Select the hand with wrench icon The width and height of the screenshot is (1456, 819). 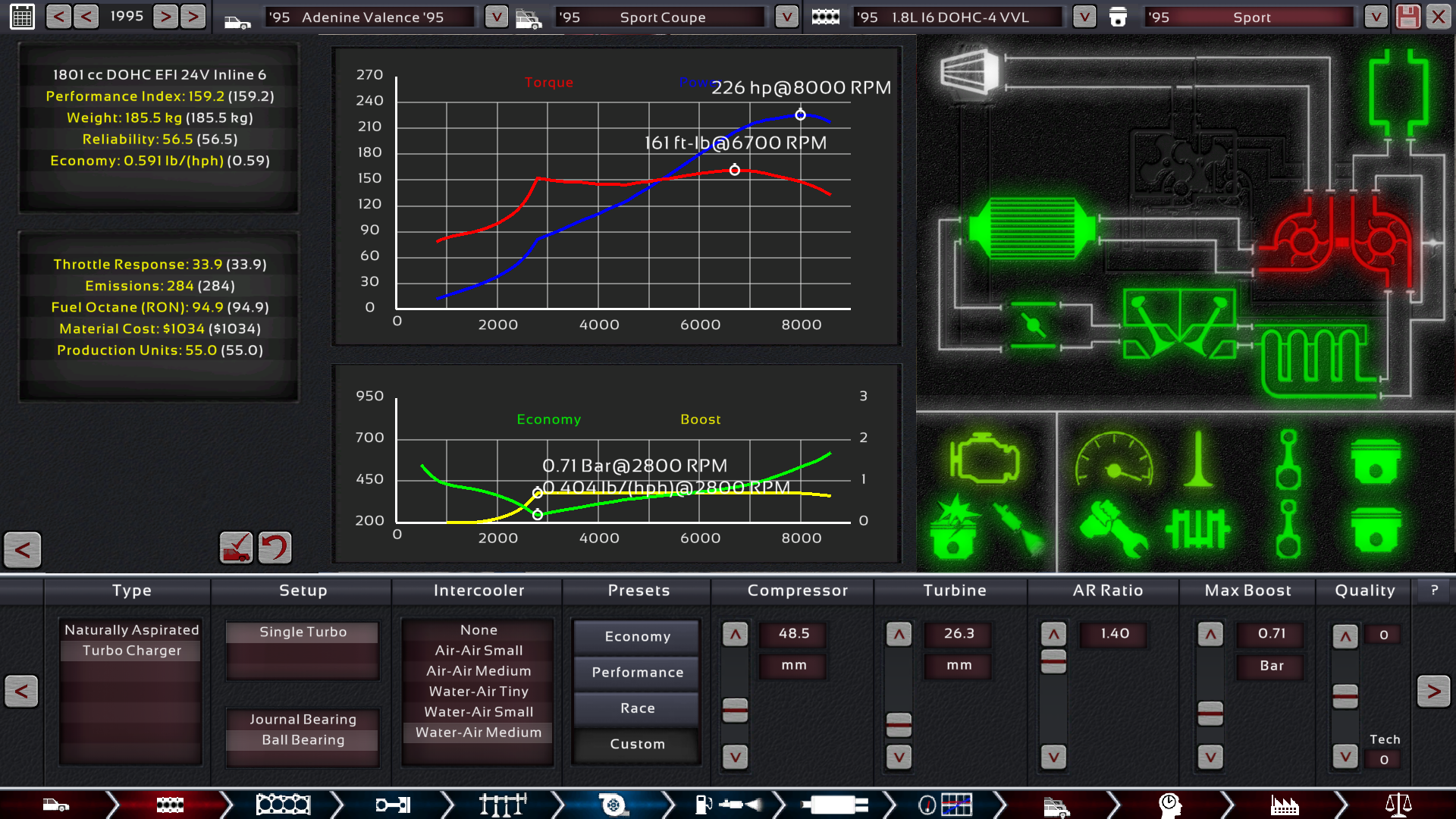click(x=1113, y=529)
